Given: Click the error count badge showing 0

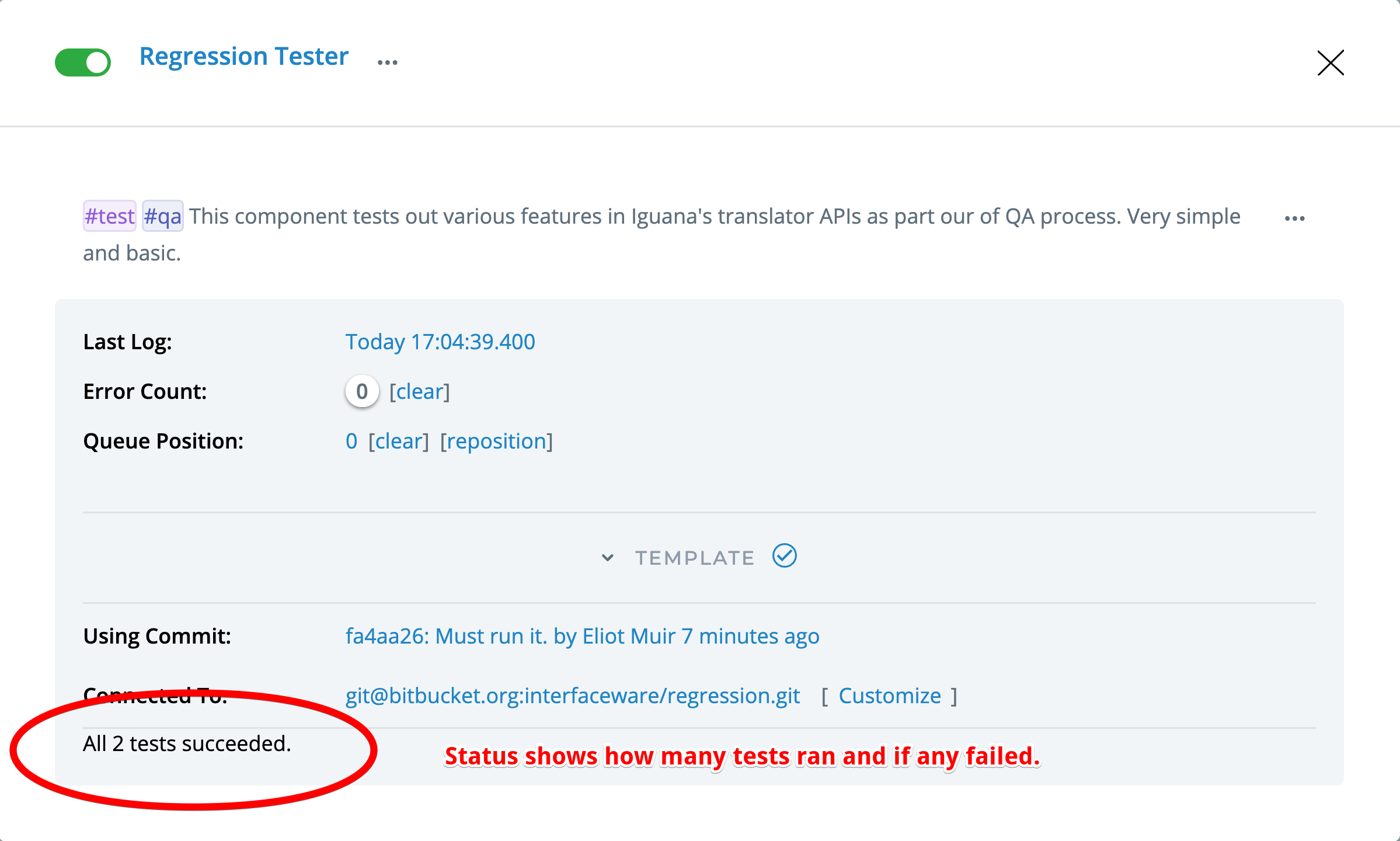Looking at the screenshot, I should (x=361, y=391).
